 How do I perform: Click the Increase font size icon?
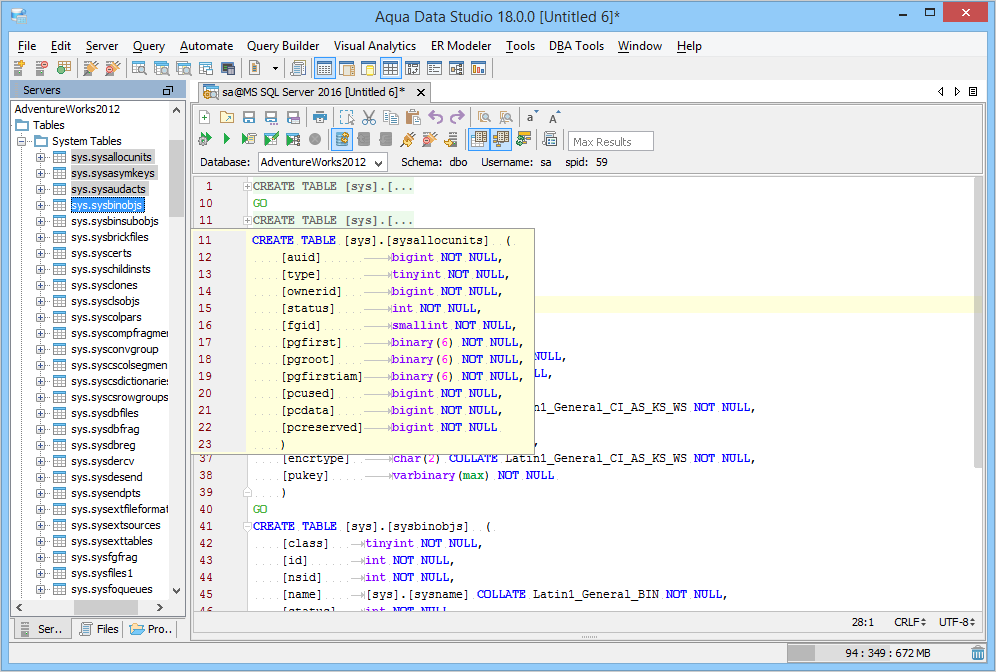pos(554,117)
